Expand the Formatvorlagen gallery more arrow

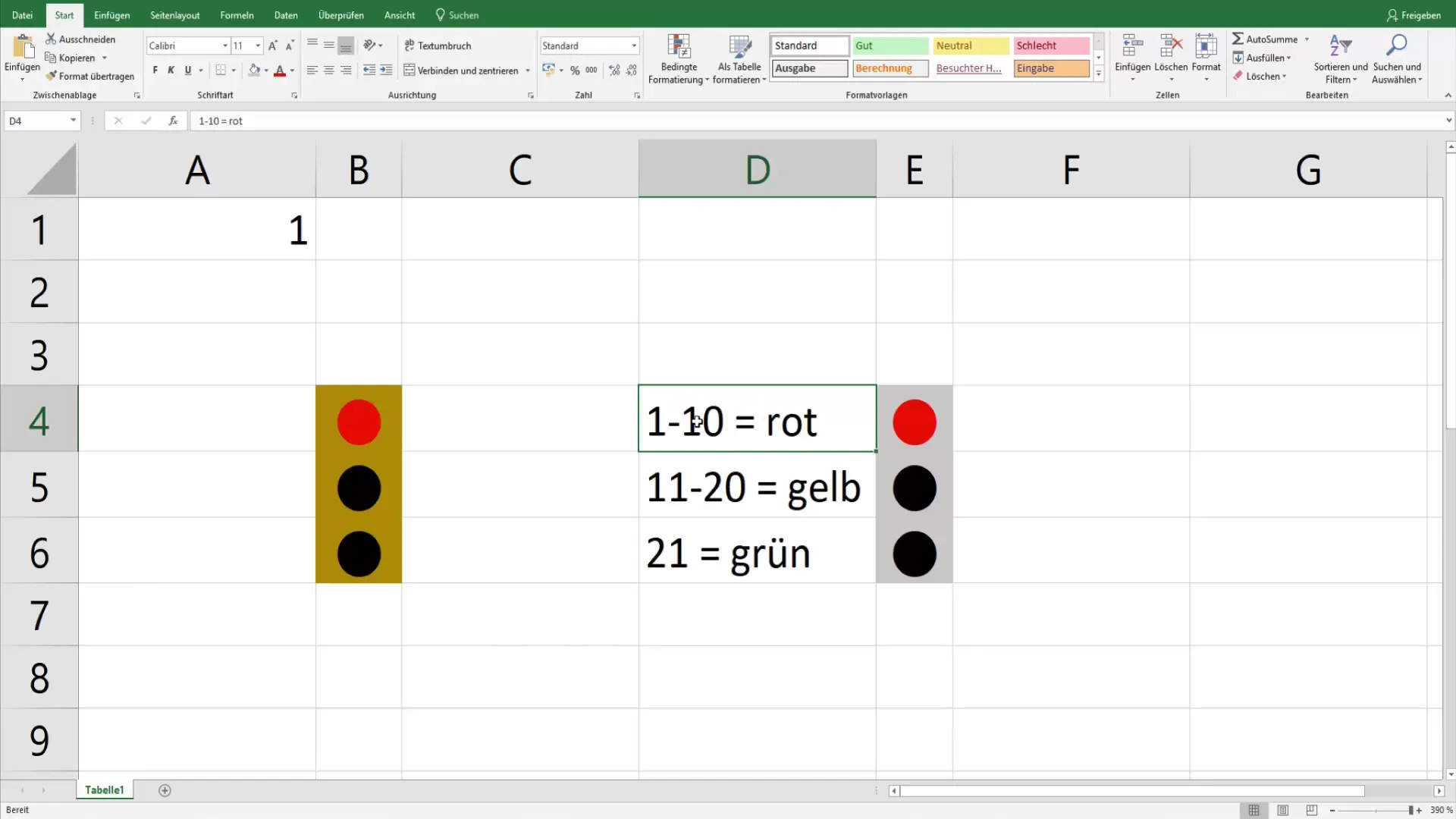1098,74
